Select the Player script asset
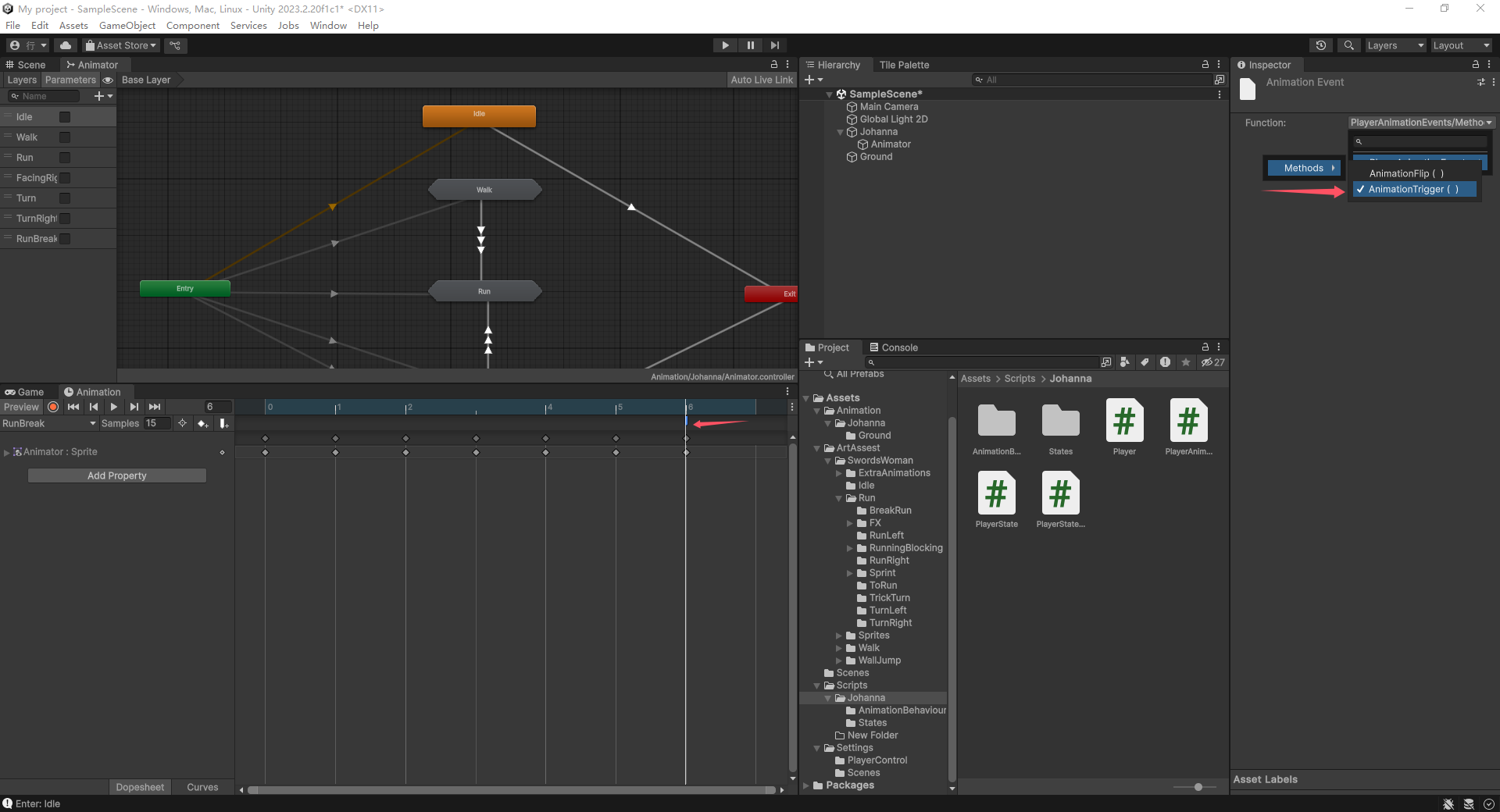Viewport: 1500px width, 812px height. point(1124,427)
